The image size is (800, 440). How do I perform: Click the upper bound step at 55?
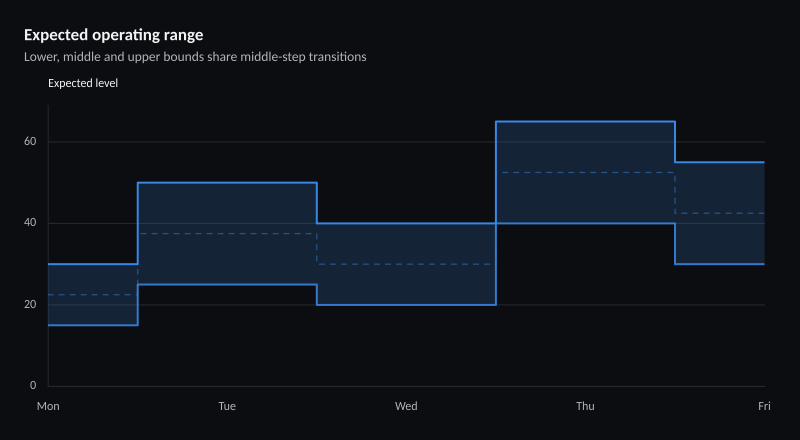coord(719,162)
